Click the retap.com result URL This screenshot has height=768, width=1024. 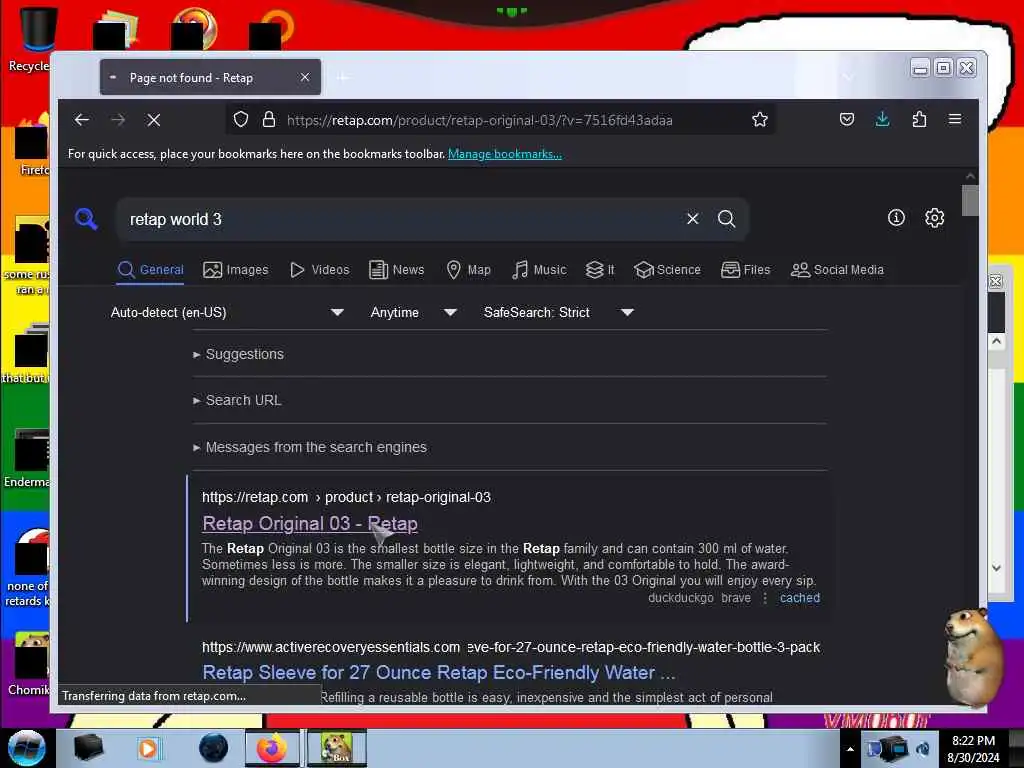[x=346, y=497]
